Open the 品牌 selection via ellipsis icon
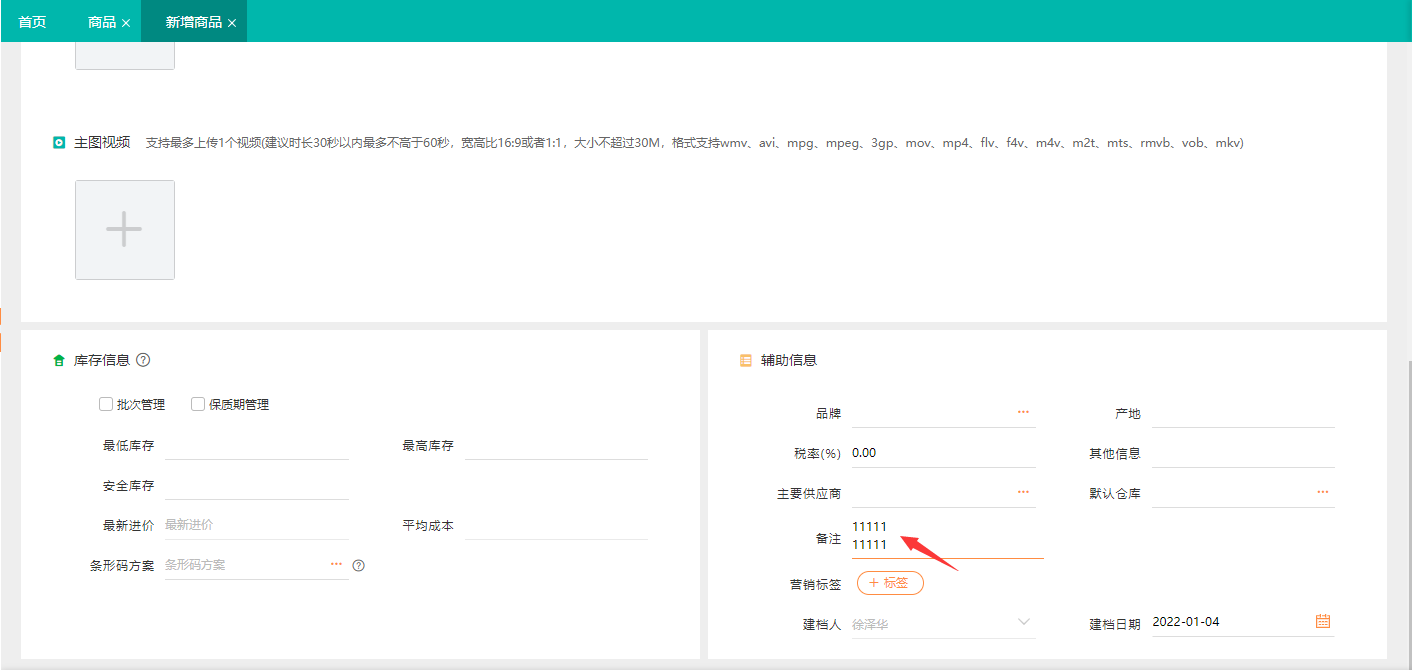Screen dimensions: 1412x670 [1023, 410]
